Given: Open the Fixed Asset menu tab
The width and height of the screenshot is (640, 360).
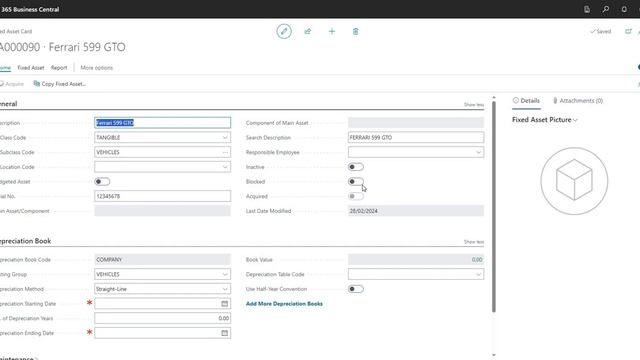Looking at the screenshot, I should (31, 68).
